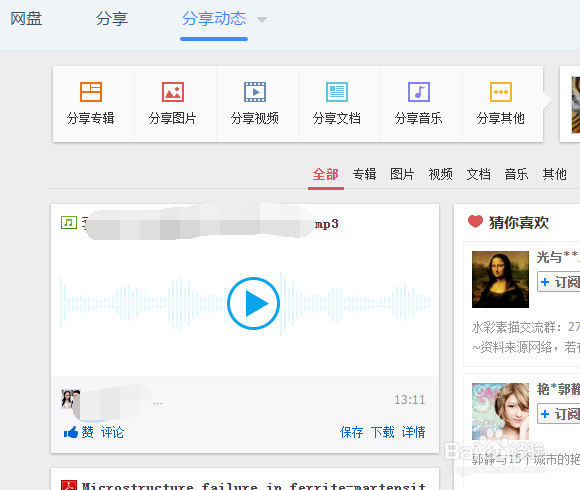Switch to the 图片 filter tab
Image resolution: width=580 pixels, height=490 pixels.
coord(402,174)
